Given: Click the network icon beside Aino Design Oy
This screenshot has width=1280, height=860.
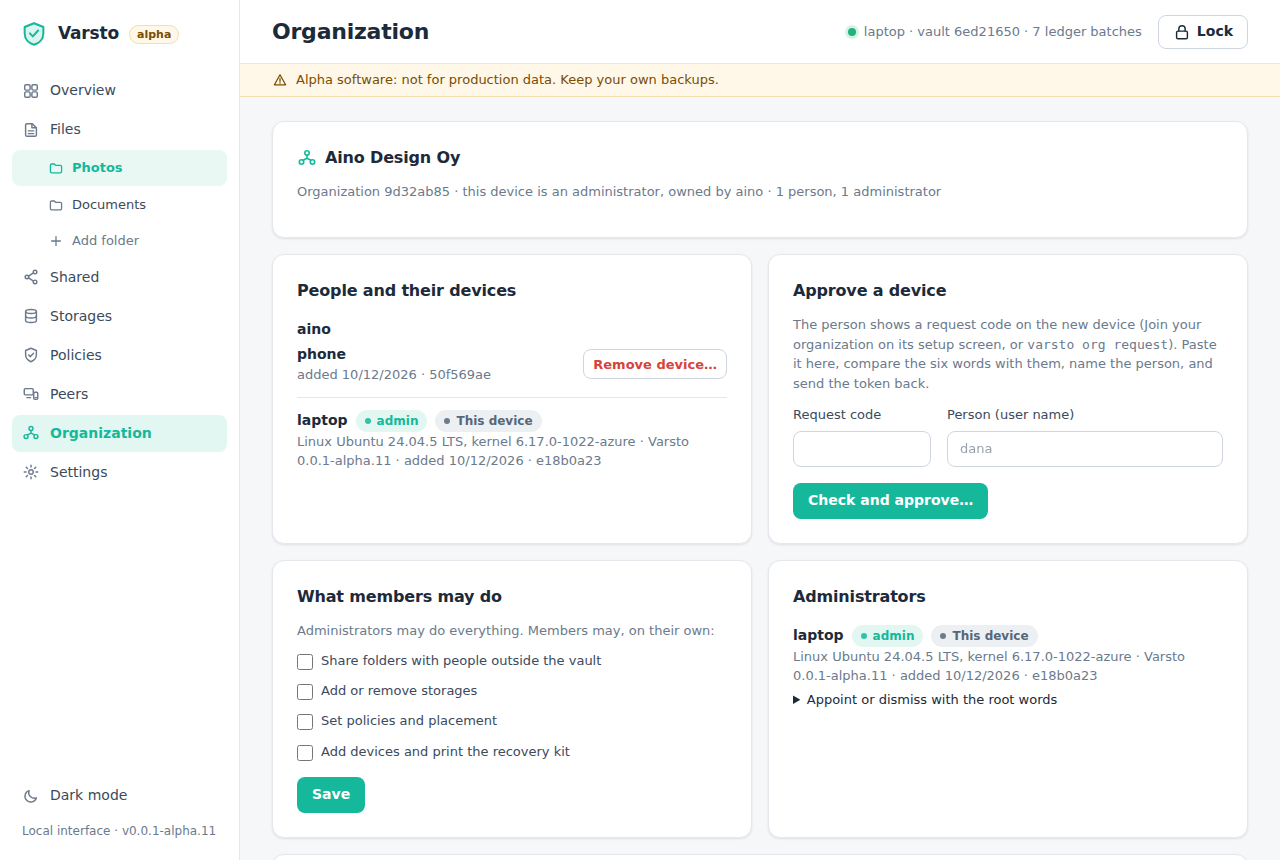Looking at the screenshot, I should (x=307, y=158).
